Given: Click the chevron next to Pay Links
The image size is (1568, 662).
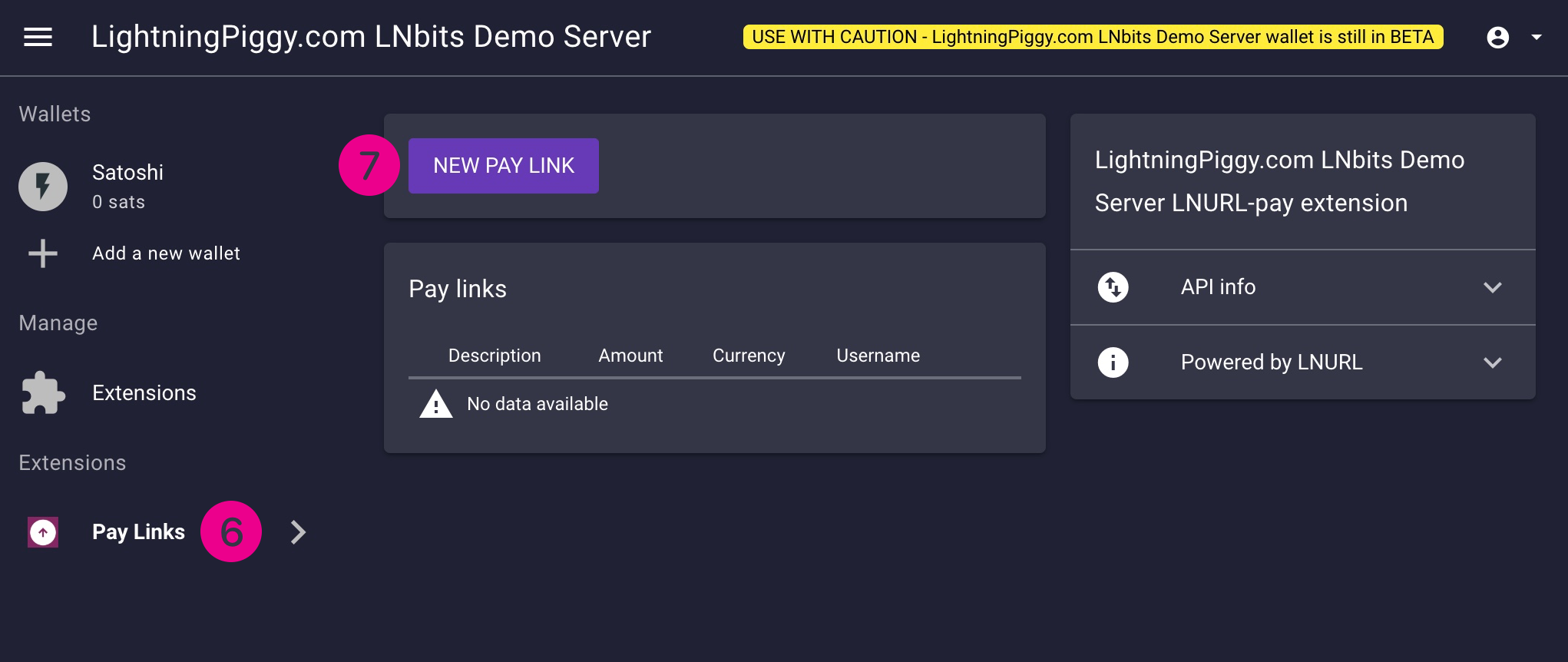Looking at the screenshot, I should point(299,532).
